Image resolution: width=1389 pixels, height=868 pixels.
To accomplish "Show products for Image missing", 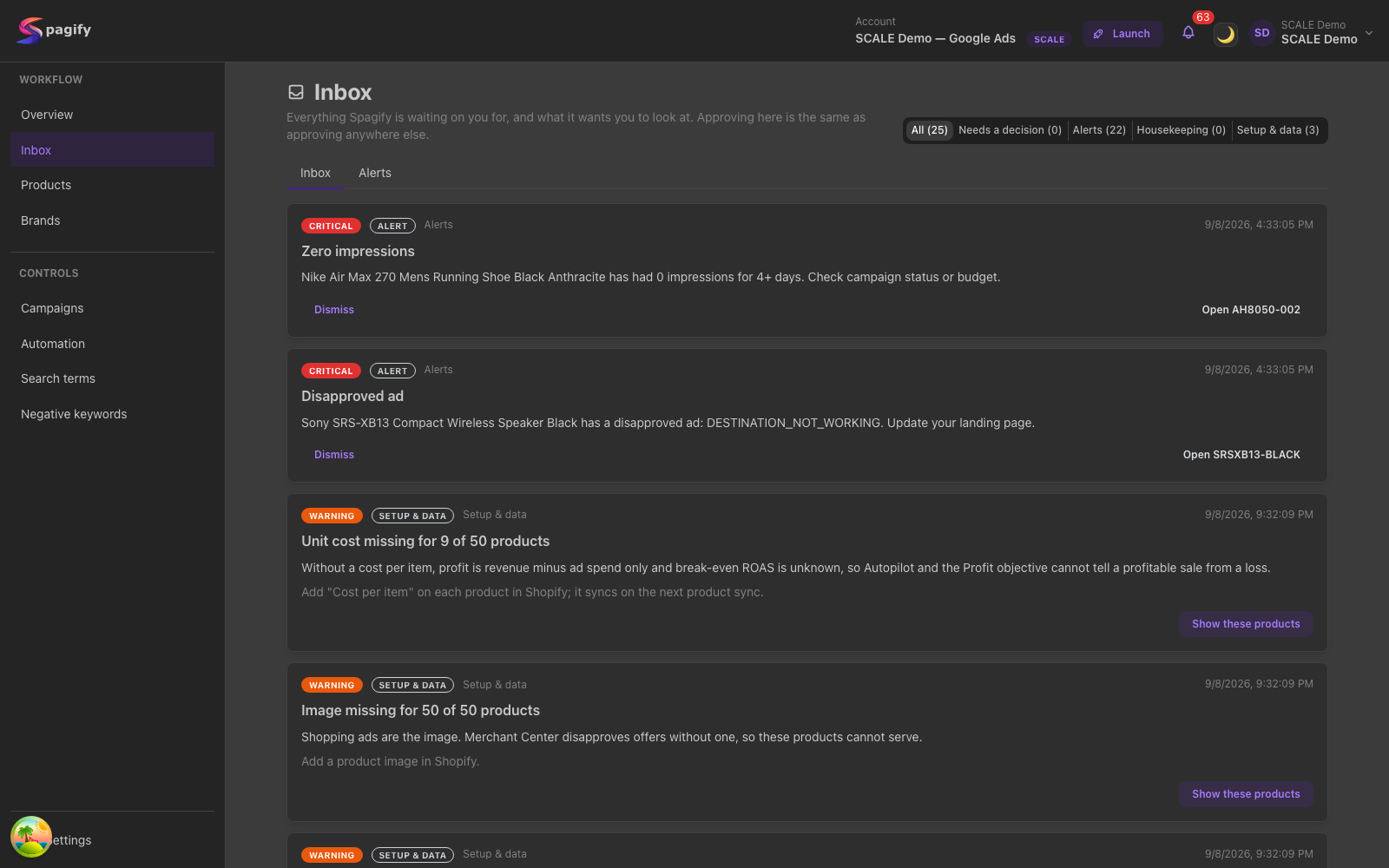I will click(x=1246, y=794).
